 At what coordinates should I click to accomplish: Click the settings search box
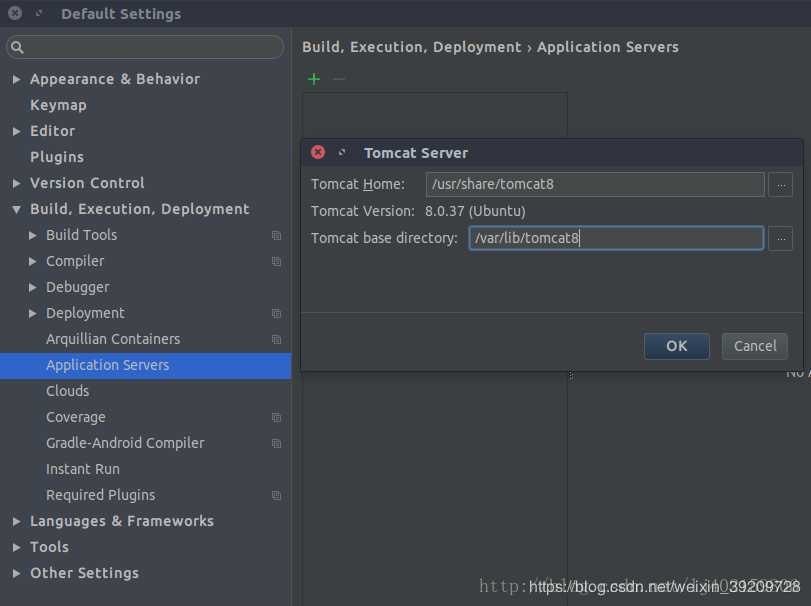pyautogui.click(x=145, y=48)
